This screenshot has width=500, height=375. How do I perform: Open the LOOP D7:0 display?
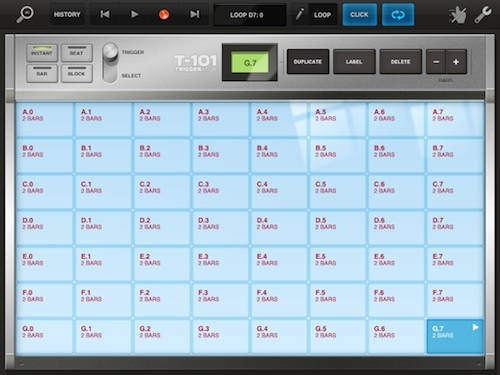tap(250, 15)
